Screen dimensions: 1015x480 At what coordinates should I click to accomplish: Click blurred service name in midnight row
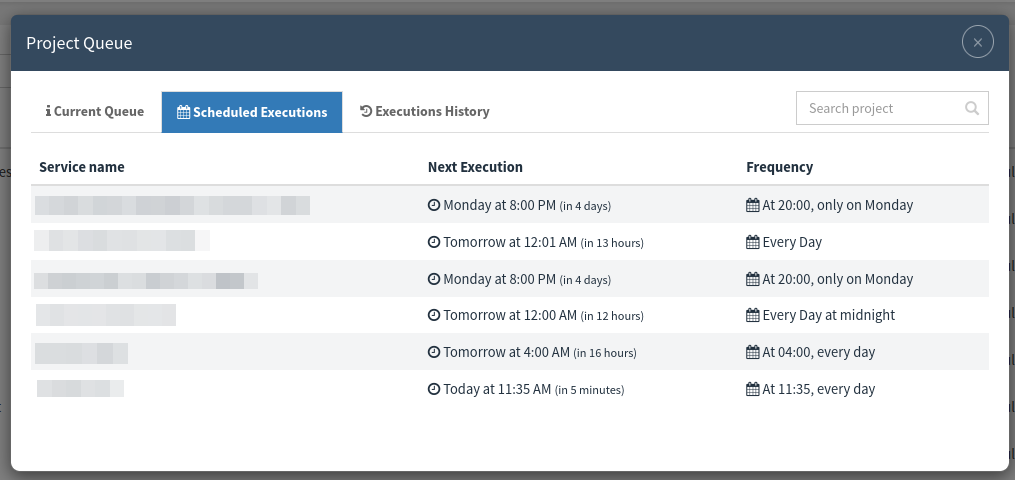click(x=106, y=315)
